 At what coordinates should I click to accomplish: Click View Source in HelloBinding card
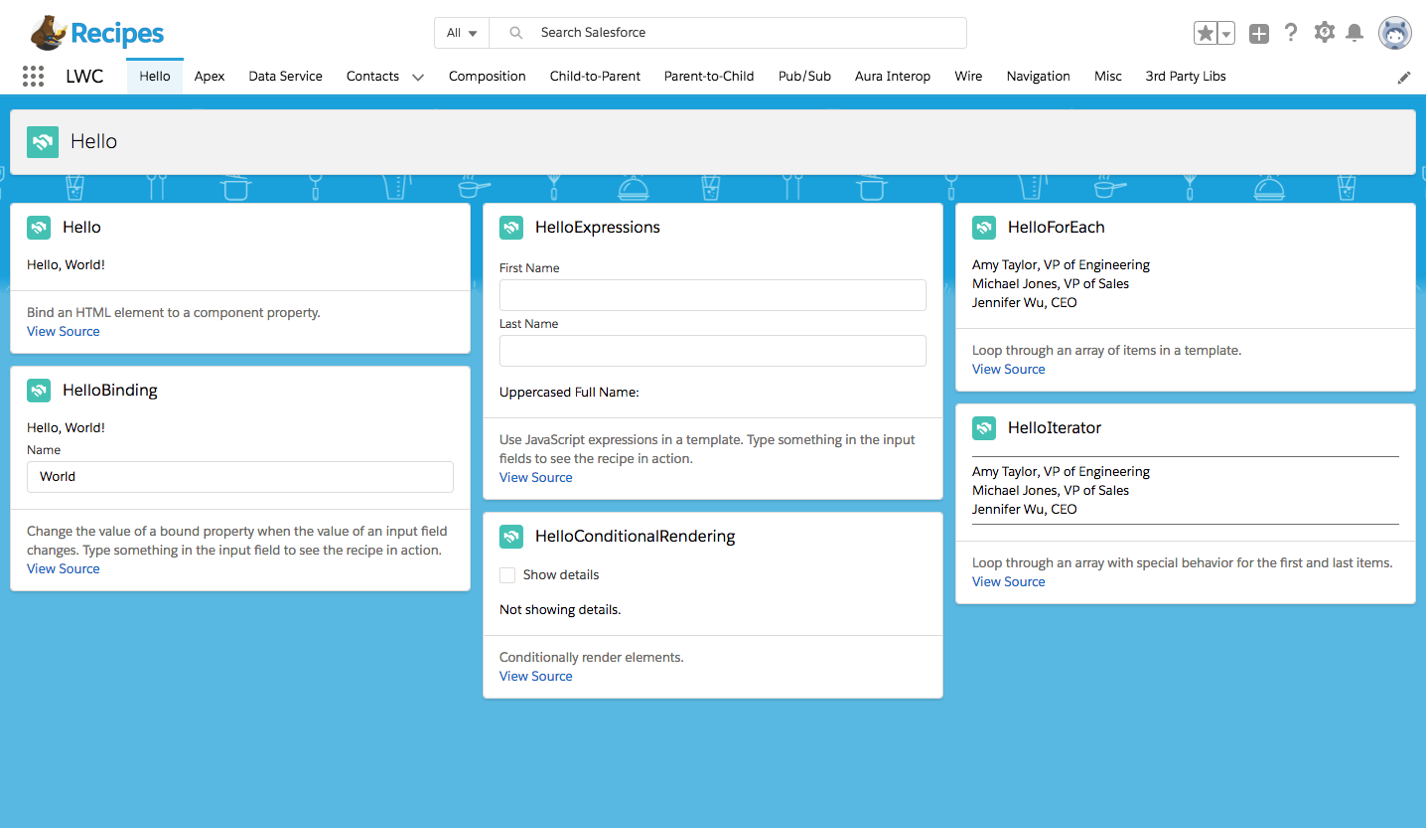(x=63, y=568)
